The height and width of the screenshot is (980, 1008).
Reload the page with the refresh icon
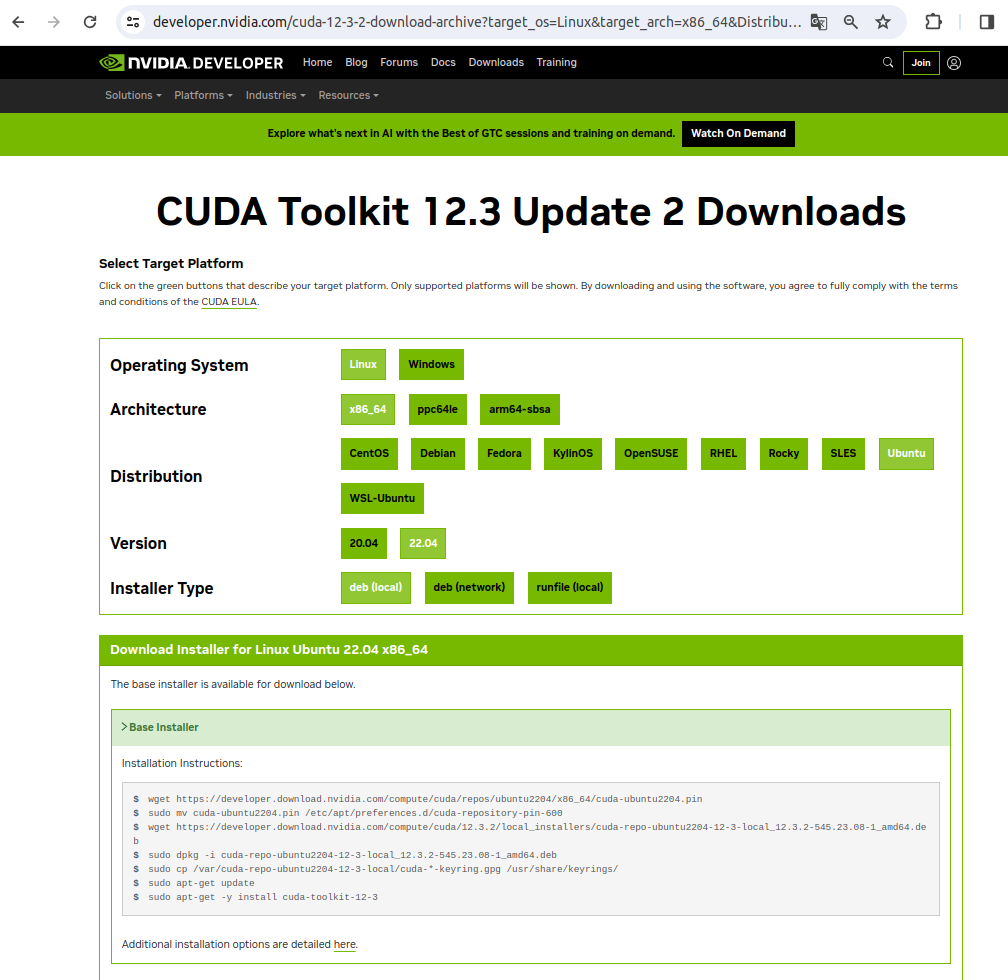pyautogui.click(x=90, y=22)
